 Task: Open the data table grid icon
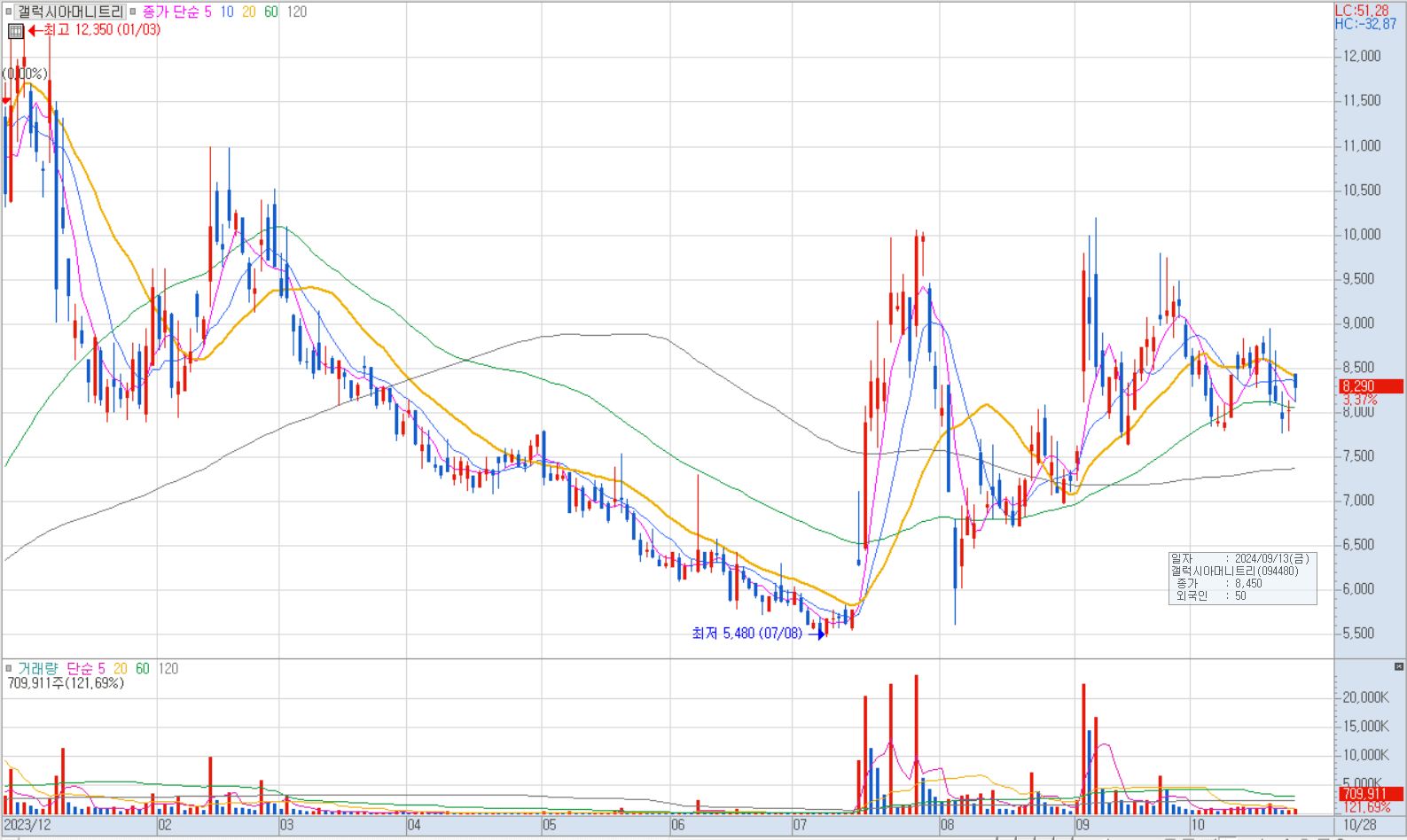tap(16, 31)
